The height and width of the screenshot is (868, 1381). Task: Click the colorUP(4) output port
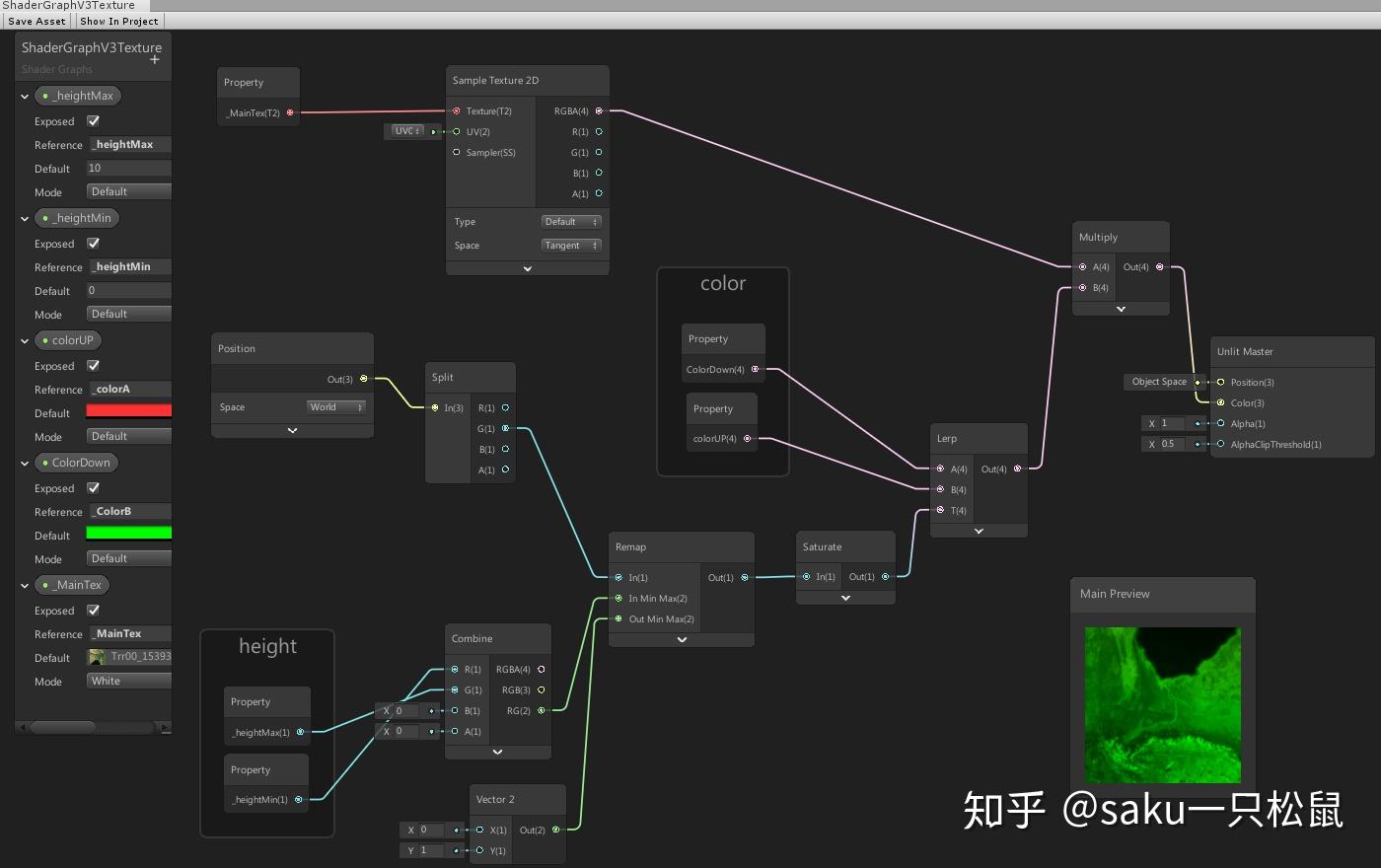[x=747, y=439]
